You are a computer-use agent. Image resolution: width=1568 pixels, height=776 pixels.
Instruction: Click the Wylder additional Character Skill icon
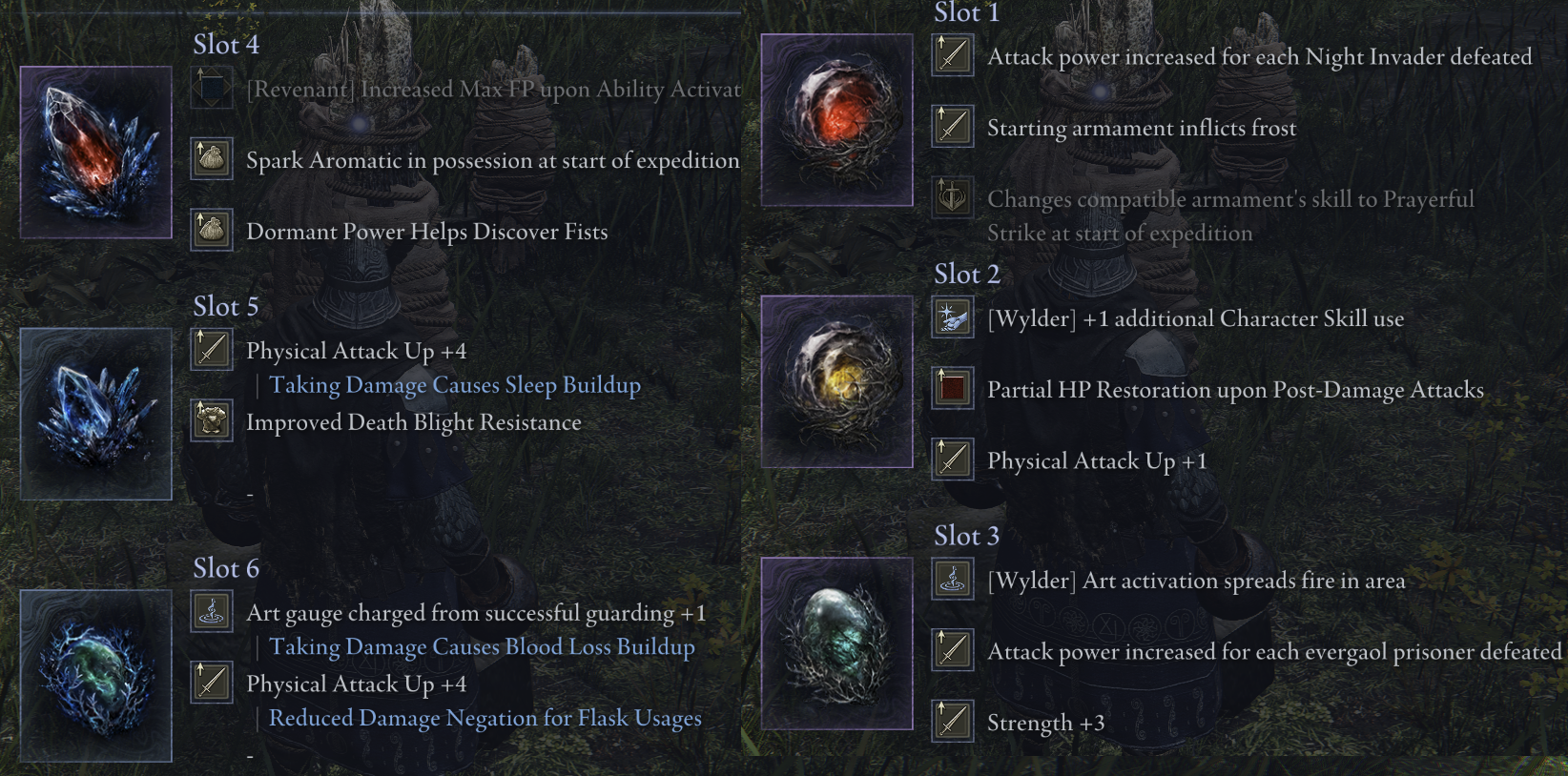[953, 317]
